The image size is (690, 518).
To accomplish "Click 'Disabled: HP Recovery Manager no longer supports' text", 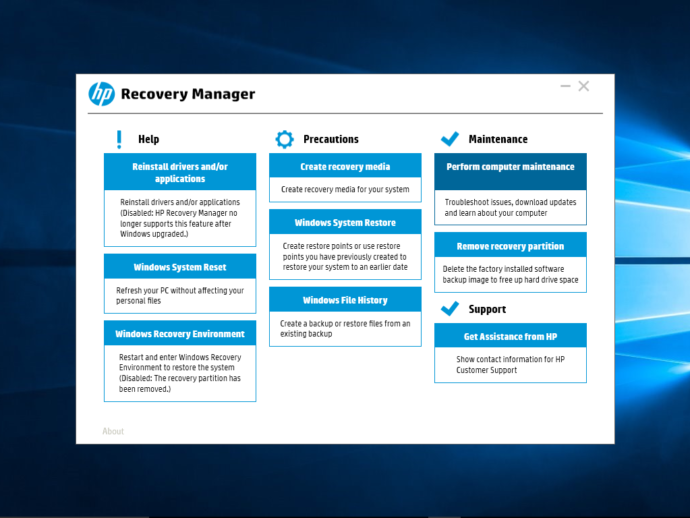I will 179,223.
